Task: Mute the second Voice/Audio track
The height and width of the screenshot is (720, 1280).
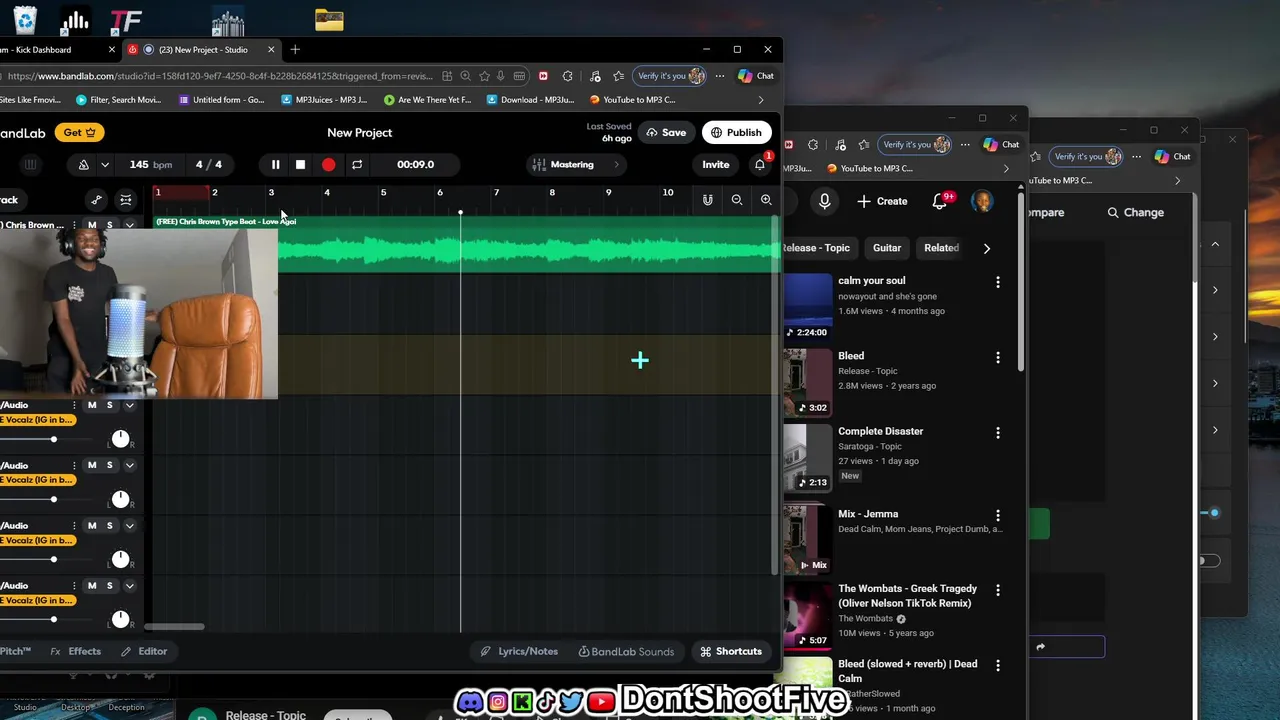Action: coord(92,405)
